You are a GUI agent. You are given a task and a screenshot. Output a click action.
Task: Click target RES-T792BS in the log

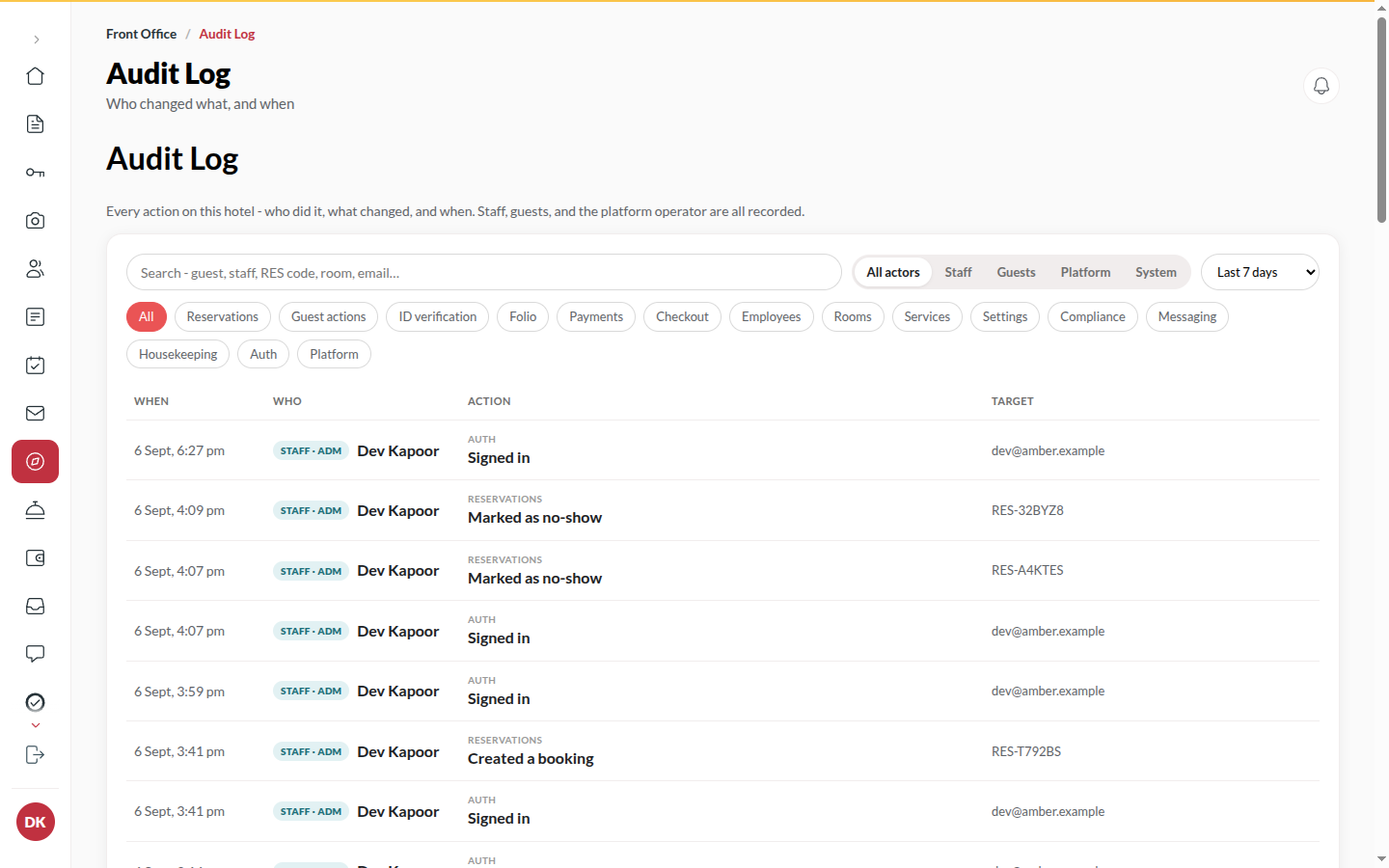pyautogui.click(x=1026, y=751)
